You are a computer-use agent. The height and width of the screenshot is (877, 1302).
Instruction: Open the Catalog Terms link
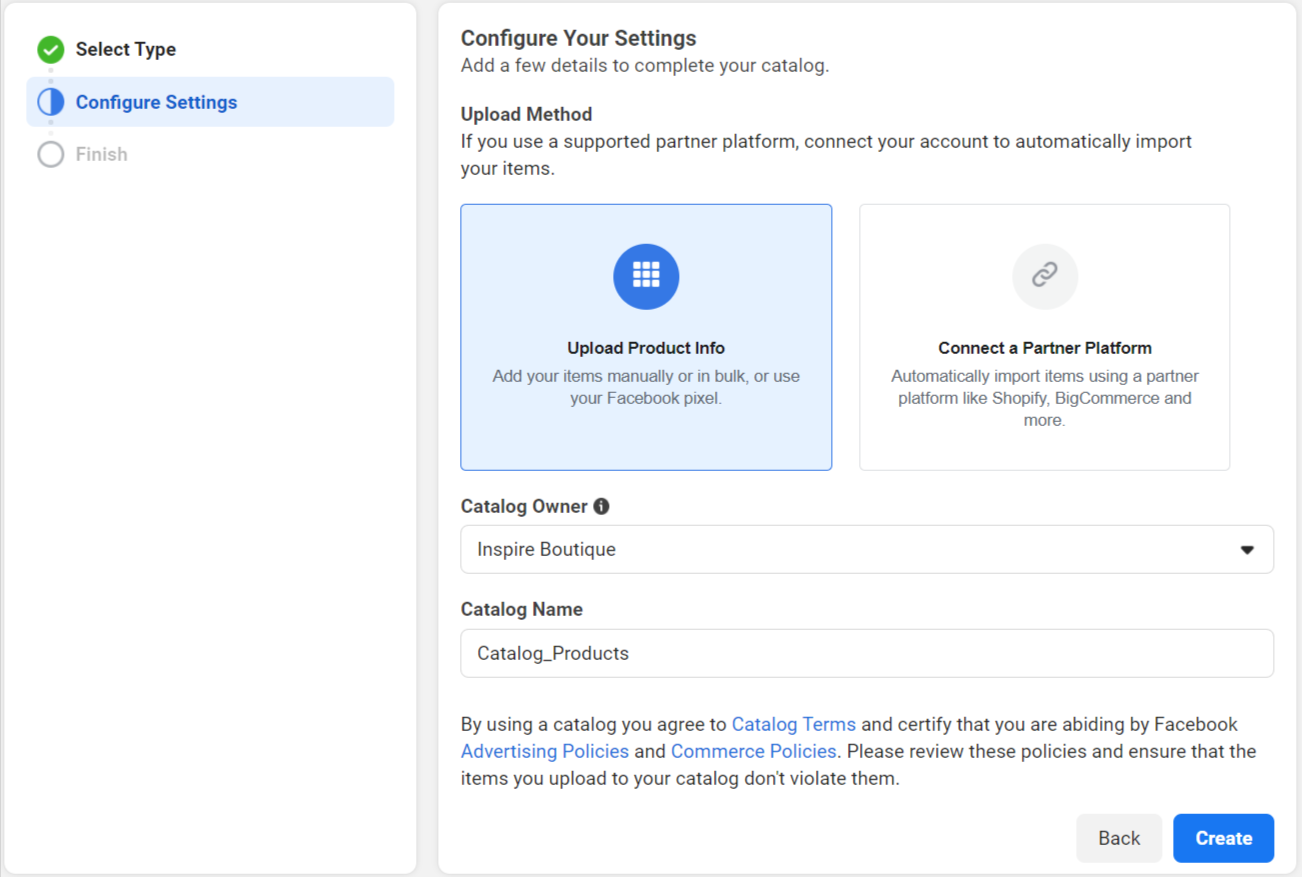click(x=794, y=724)
